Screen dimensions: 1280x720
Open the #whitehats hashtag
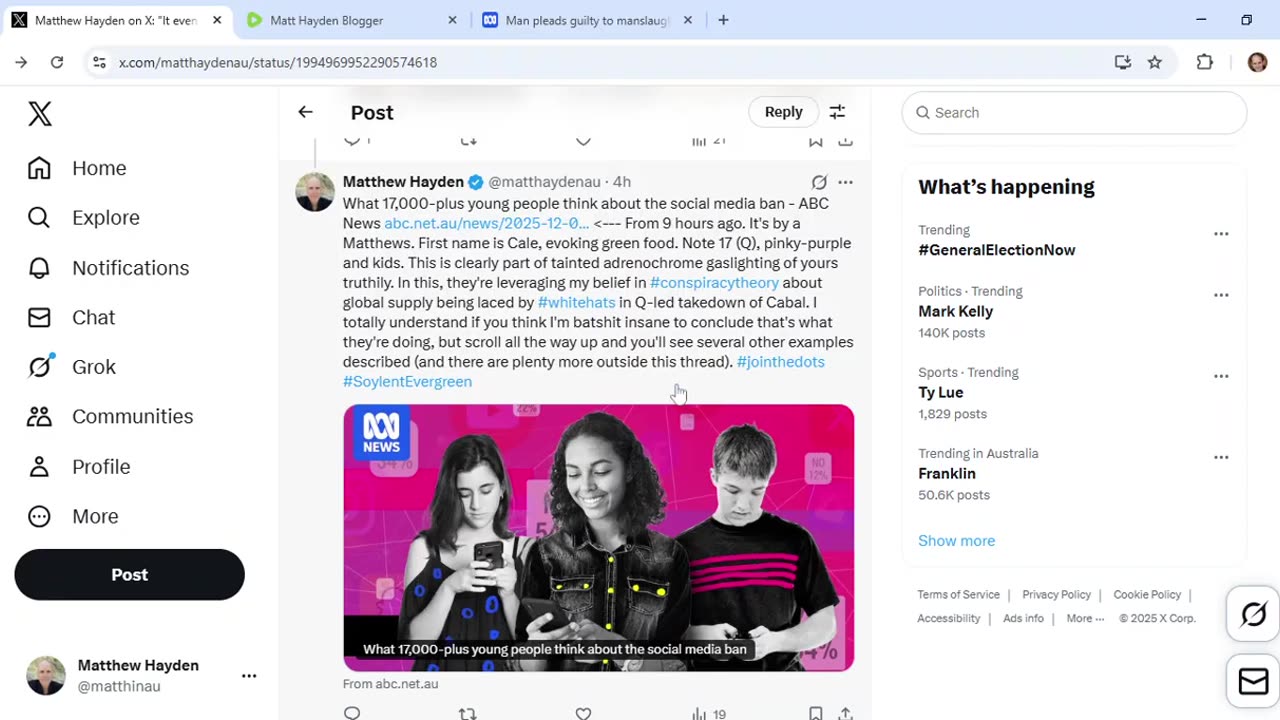pos(576,302)
